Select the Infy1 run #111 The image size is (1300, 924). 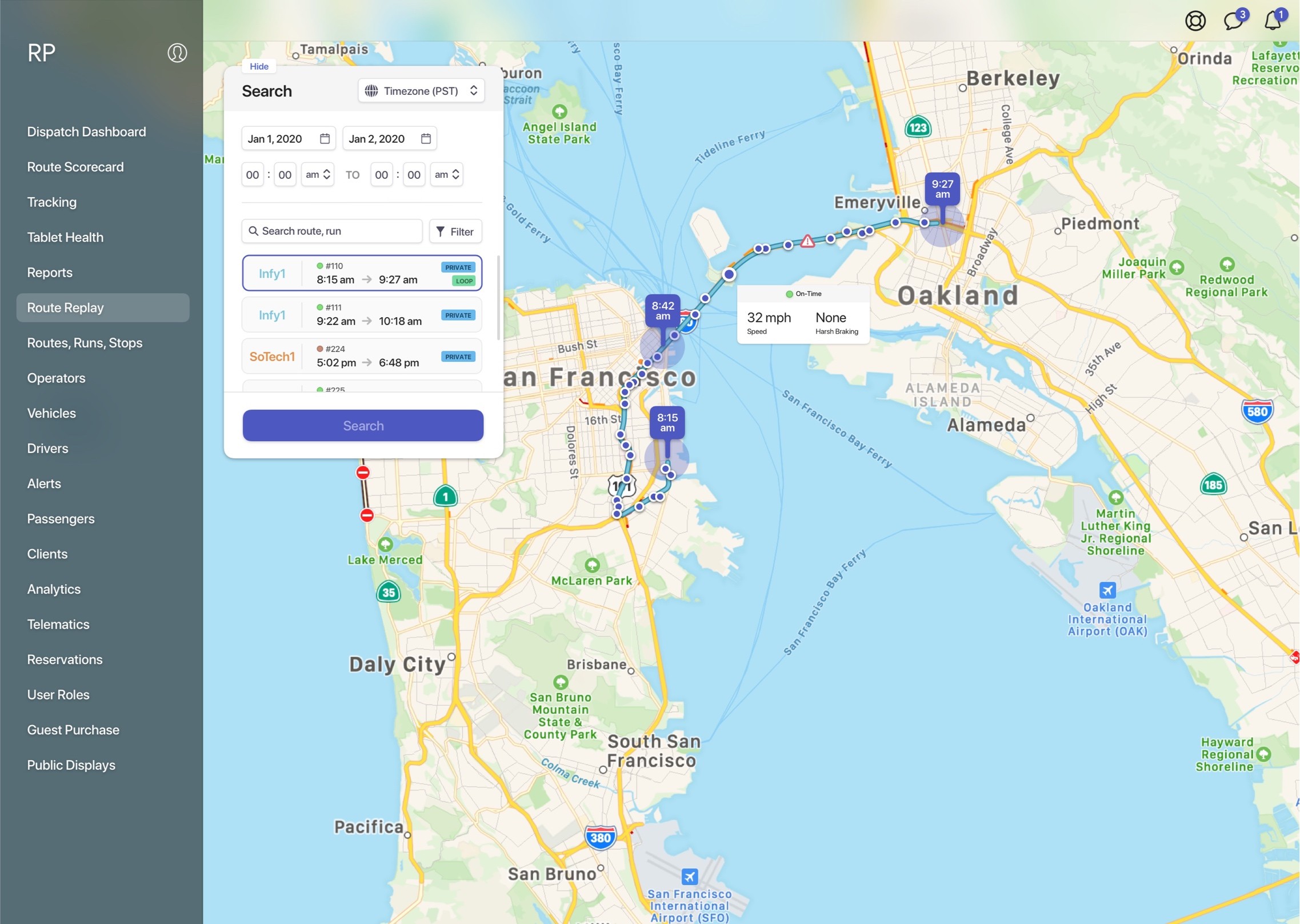click(x=362, y=315)
